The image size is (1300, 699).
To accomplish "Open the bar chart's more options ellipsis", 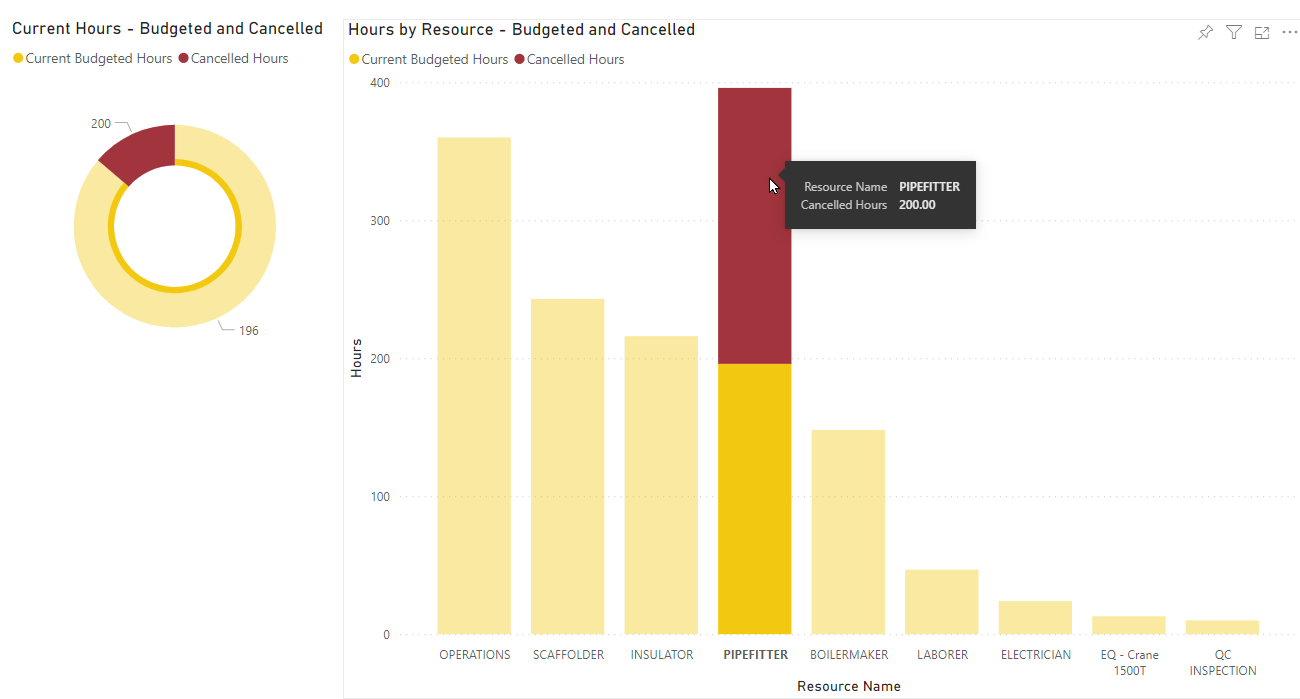I will pyautogui.click(x=1289, y=33).
